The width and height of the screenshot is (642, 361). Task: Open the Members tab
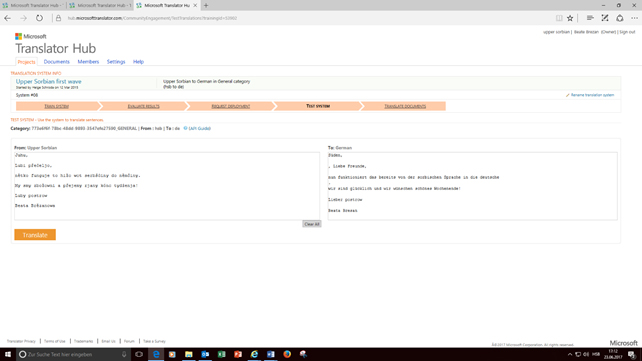point(88,62)
